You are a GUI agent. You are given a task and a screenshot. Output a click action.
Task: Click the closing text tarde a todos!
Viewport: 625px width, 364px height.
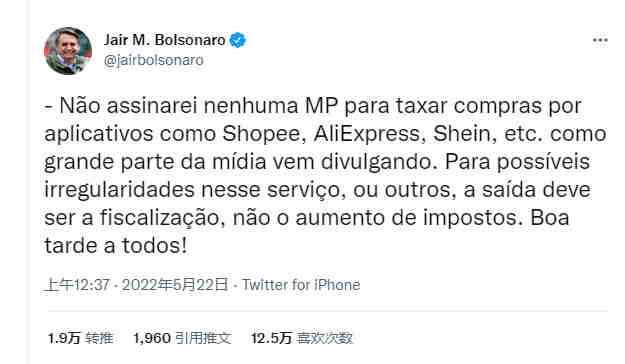pyautogui.click(x=116, y=246)
